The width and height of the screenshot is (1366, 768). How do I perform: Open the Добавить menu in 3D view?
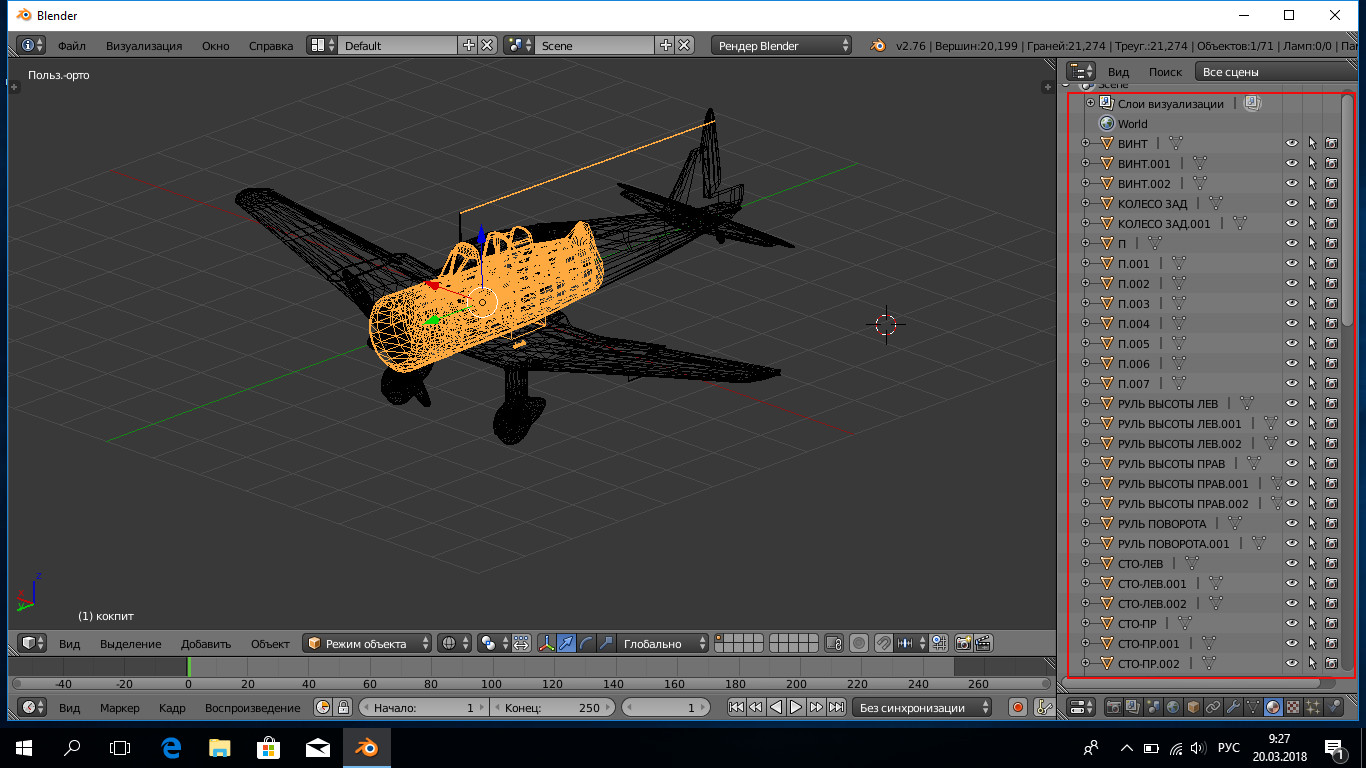pos(205,644)
